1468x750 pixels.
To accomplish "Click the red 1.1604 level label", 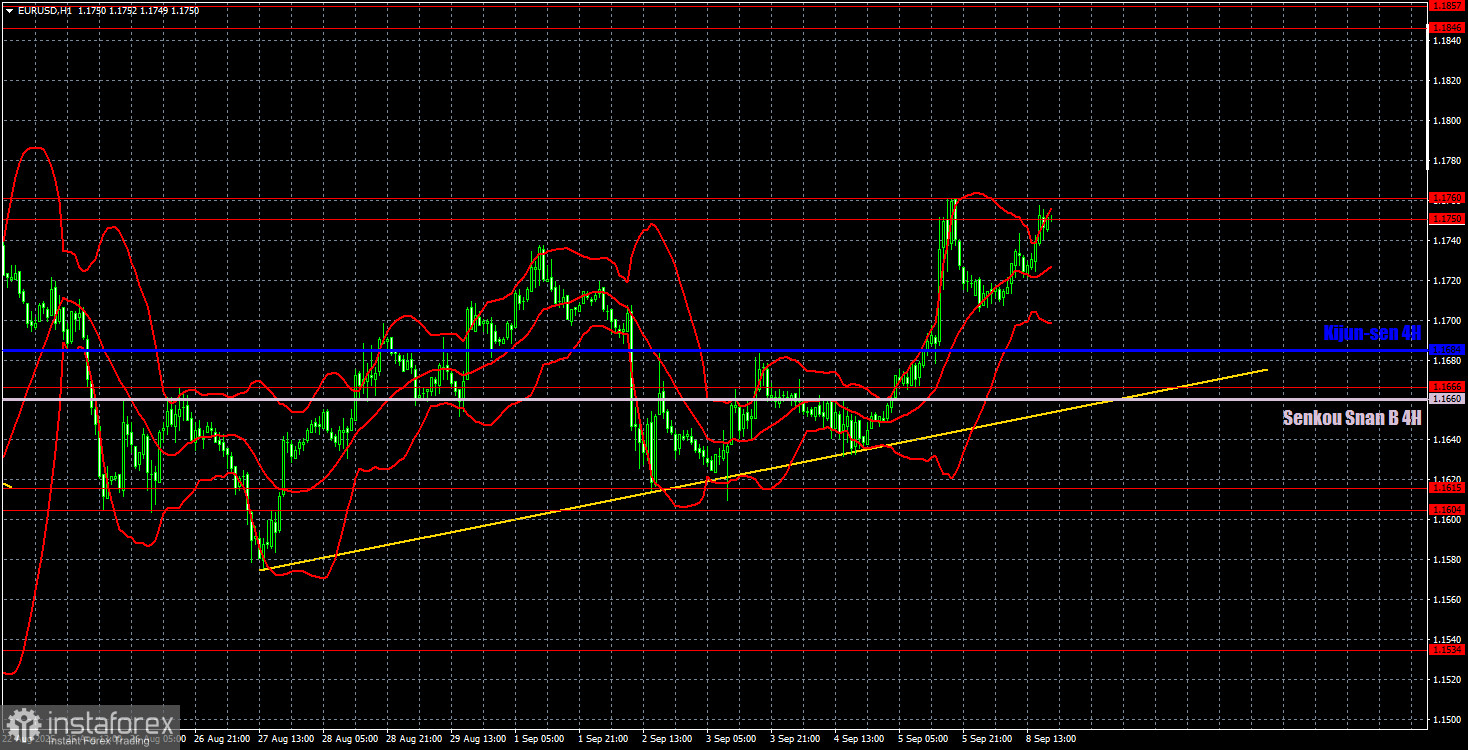I will (1447, 510).
